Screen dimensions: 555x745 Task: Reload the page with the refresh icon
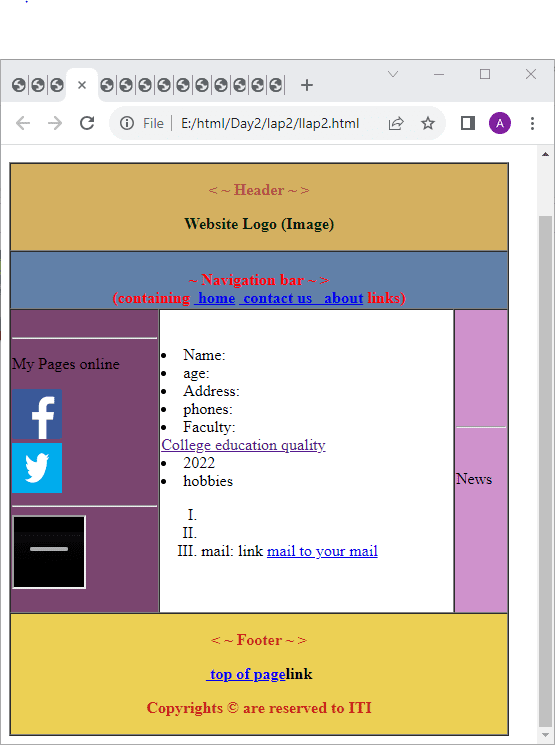click(87, 123)
